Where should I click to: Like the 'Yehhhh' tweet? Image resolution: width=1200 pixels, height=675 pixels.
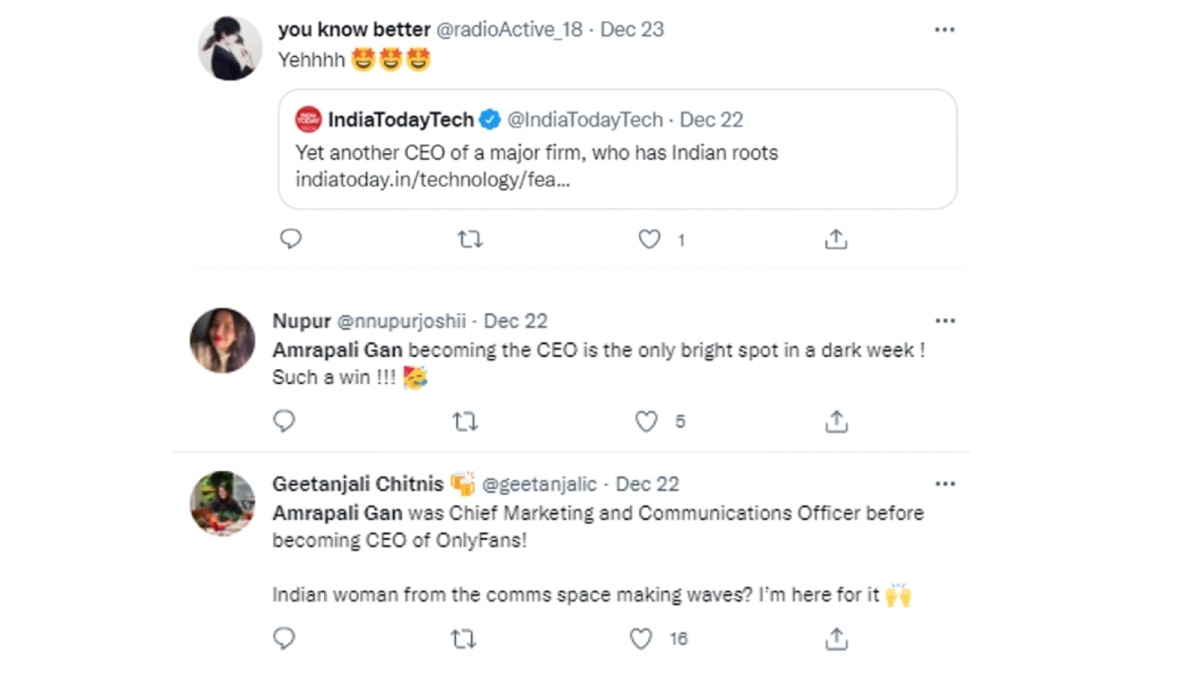point(650,239)
